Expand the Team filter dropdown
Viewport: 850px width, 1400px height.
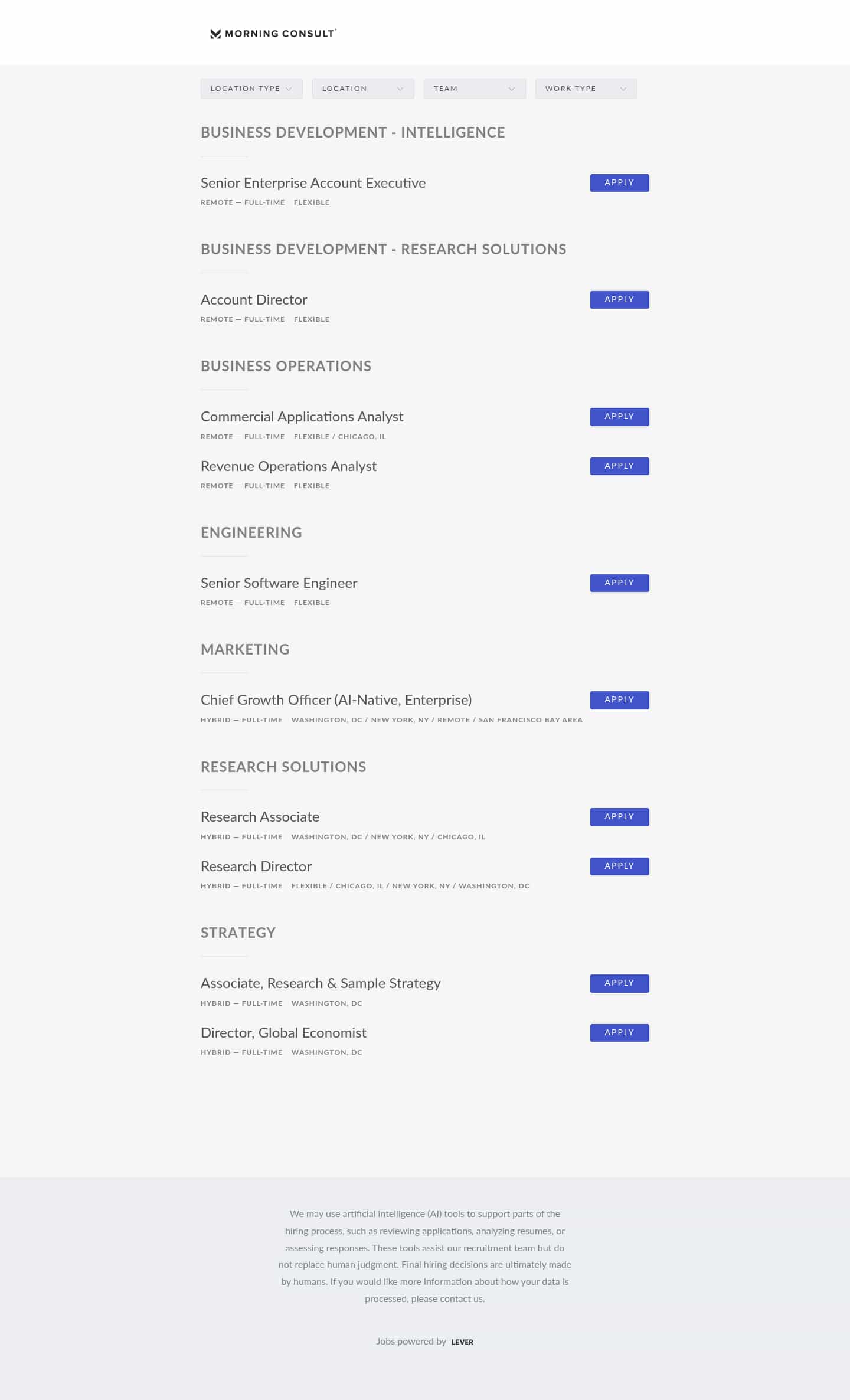474,89
